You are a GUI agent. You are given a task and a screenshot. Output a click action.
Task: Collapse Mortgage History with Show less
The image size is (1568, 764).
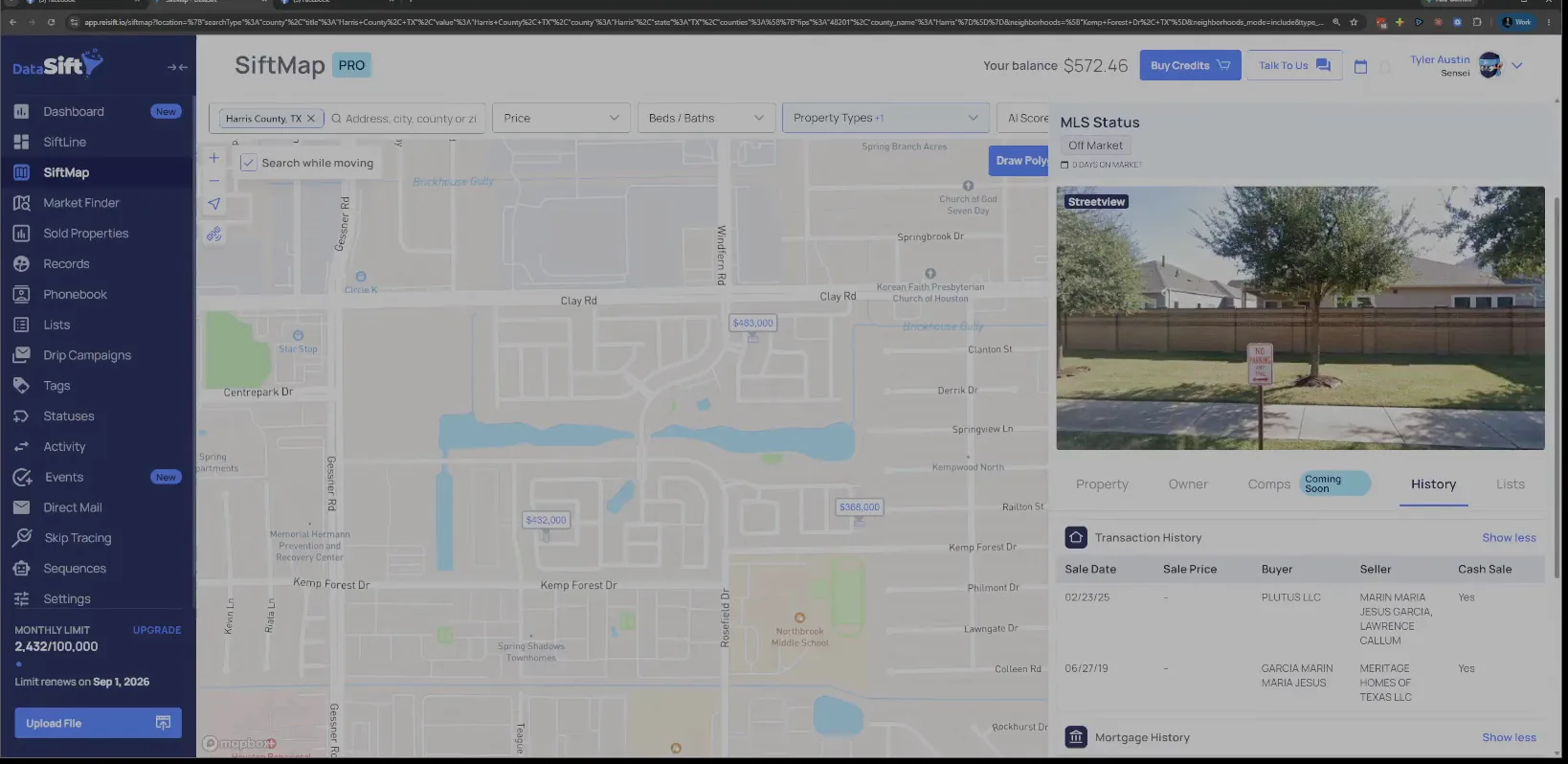[1509, 738]
